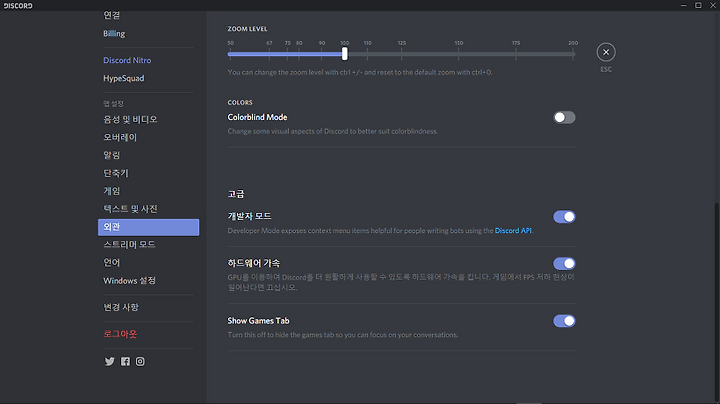Set zoom slider to 67 mark
720x404 pixels.
269,54
